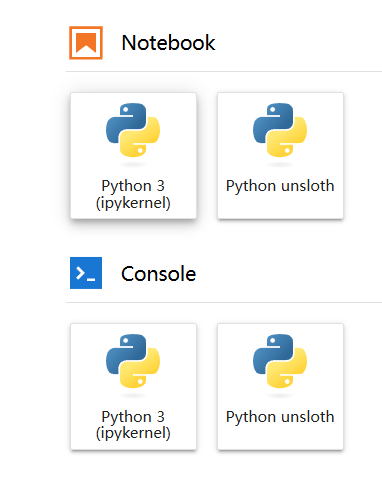Launch Python unsloth notebook card
Viewport: 382px width, 485px height.
[x=280, y=156]
